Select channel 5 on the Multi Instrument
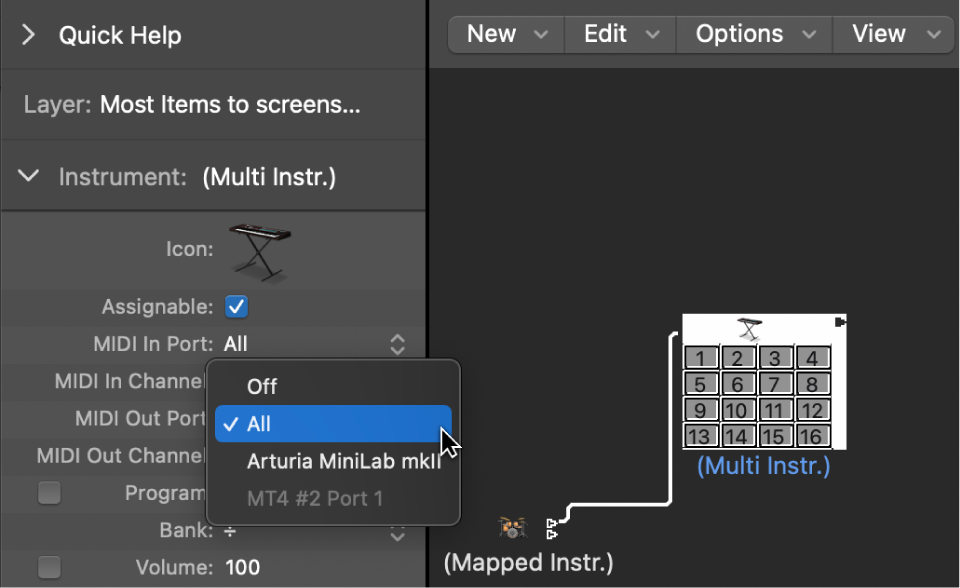 [700, 383]
